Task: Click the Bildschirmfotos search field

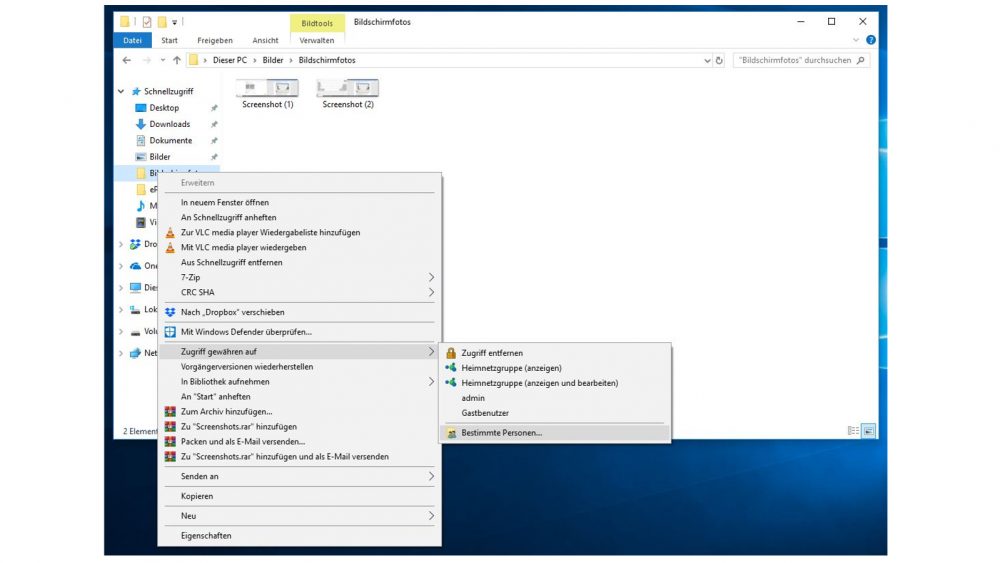Action: pos(800,61)
